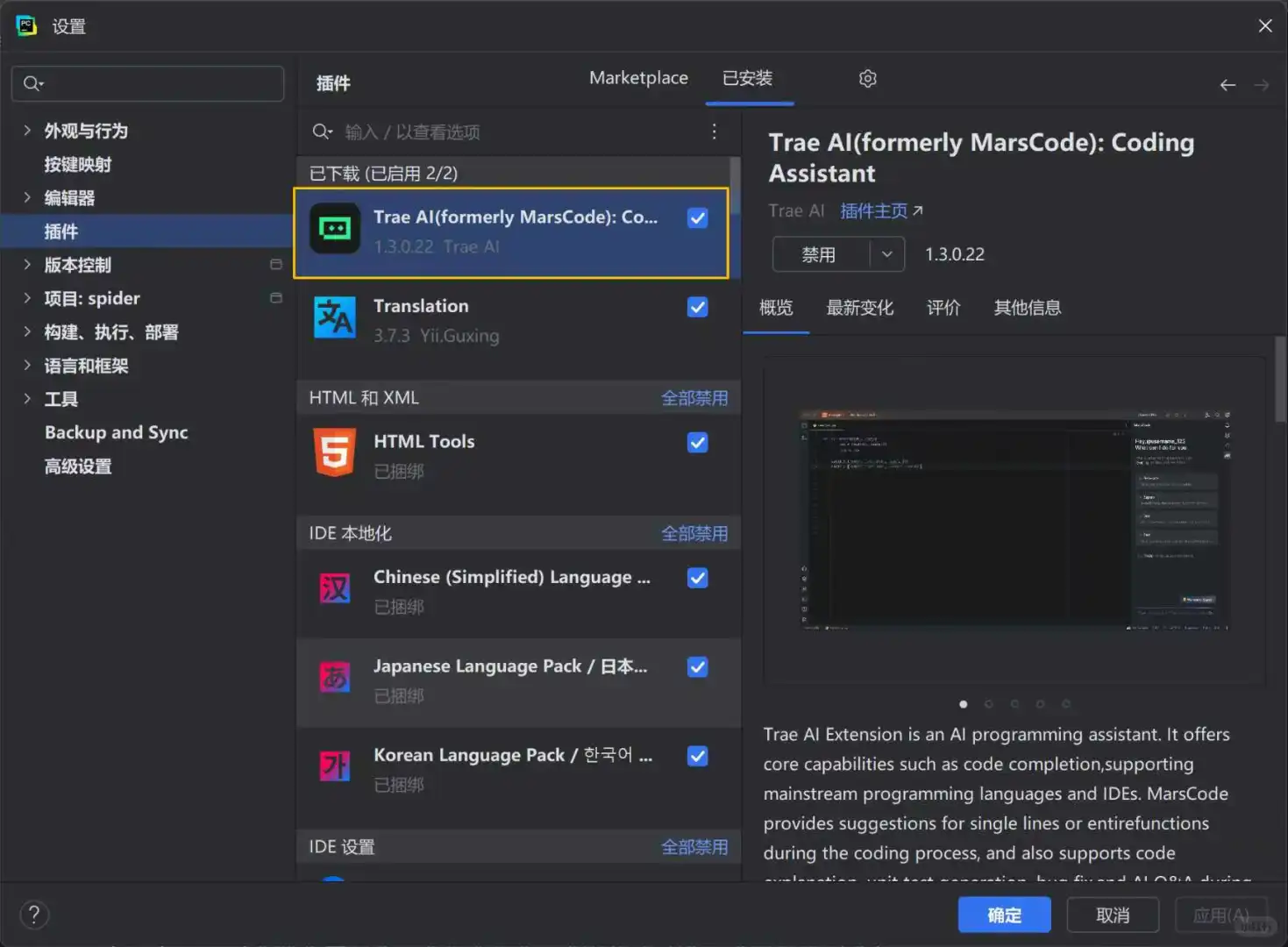This screenshot has height=947, width=1288.
Task: Open the 概览 tab
Action: [x=776, y=308]
